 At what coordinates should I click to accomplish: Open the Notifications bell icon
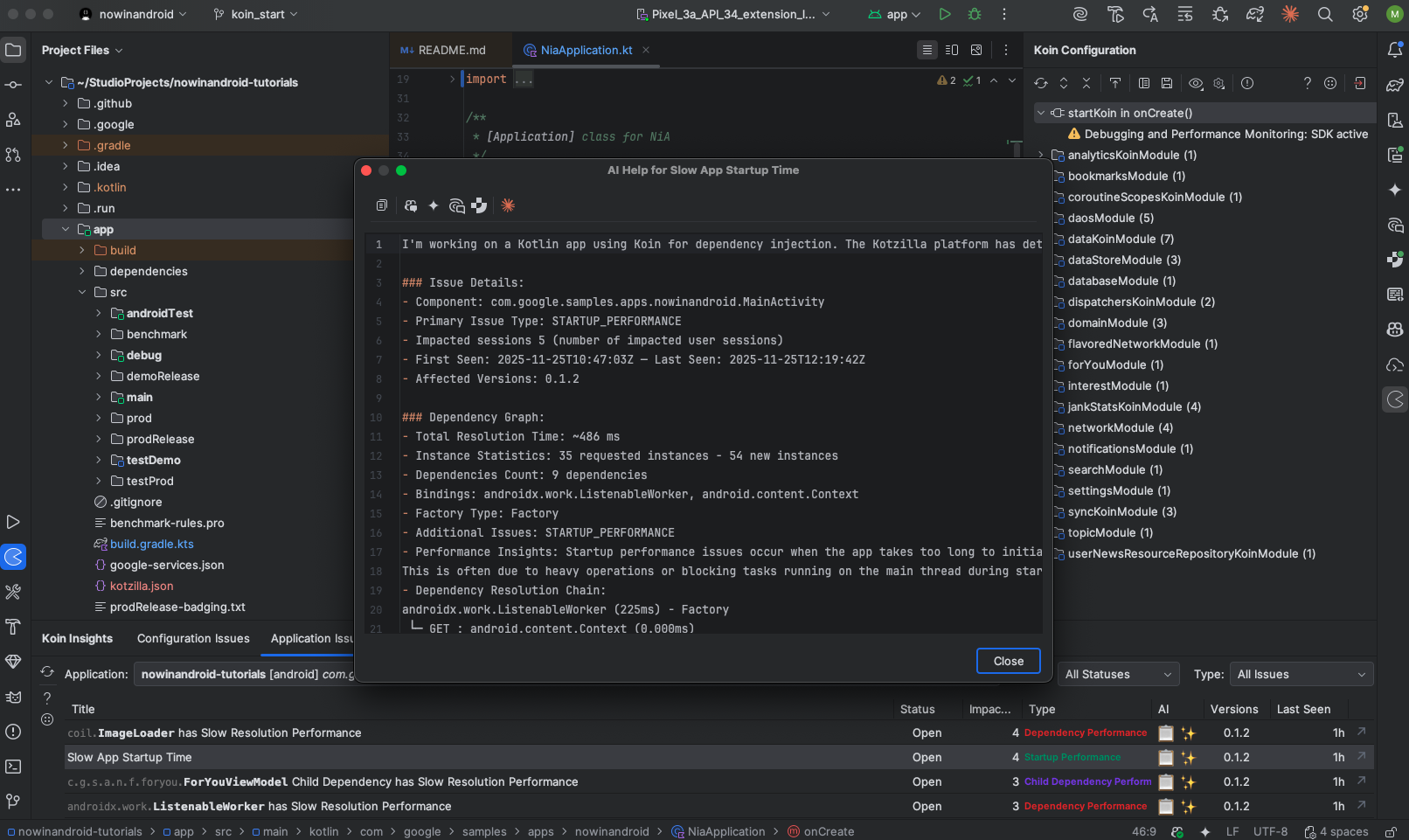[1395, 50]
